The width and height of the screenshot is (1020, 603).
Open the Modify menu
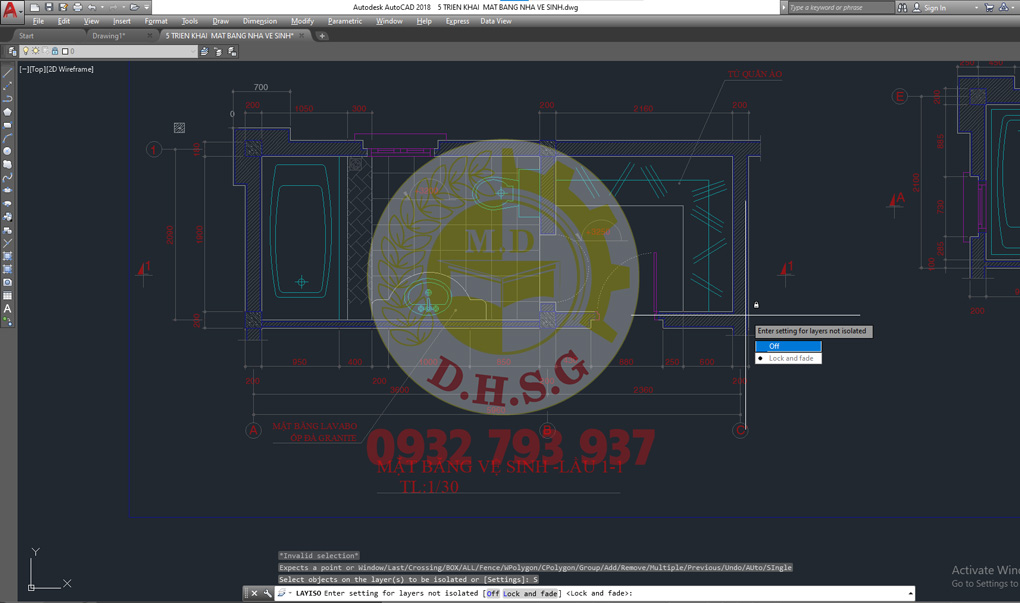[x=302, y=21]
